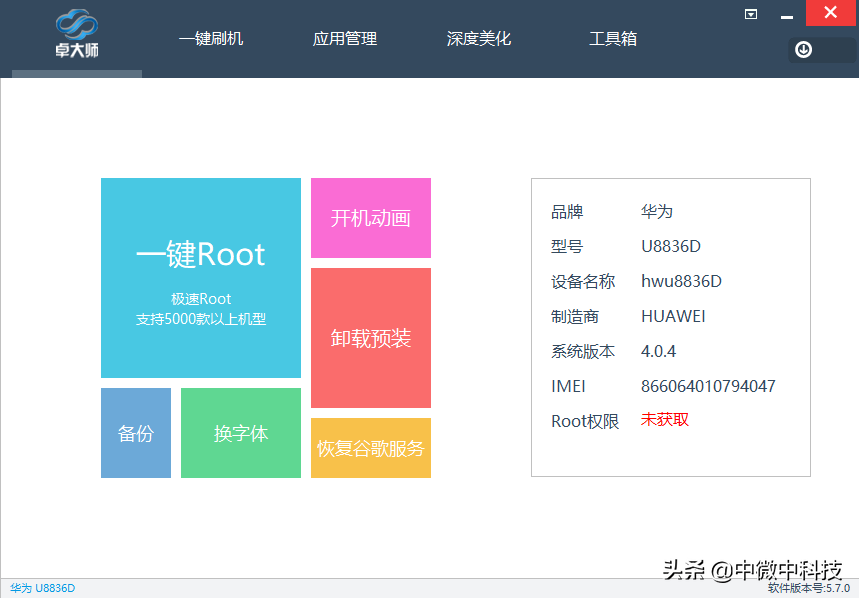Open the 卸载预装 uninstall preinstalled tool

click(x=370, y=338)
